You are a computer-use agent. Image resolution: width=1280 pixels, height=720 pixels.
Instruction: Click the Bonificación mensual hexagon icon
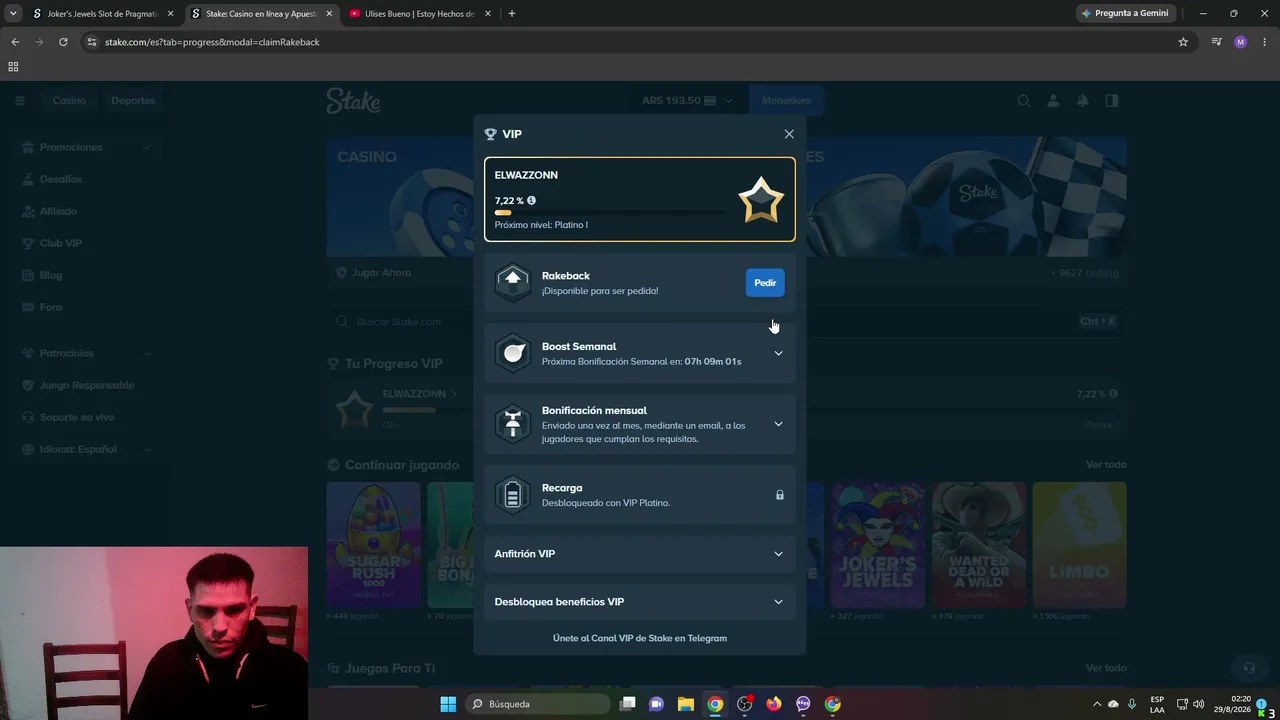[513, 424]
